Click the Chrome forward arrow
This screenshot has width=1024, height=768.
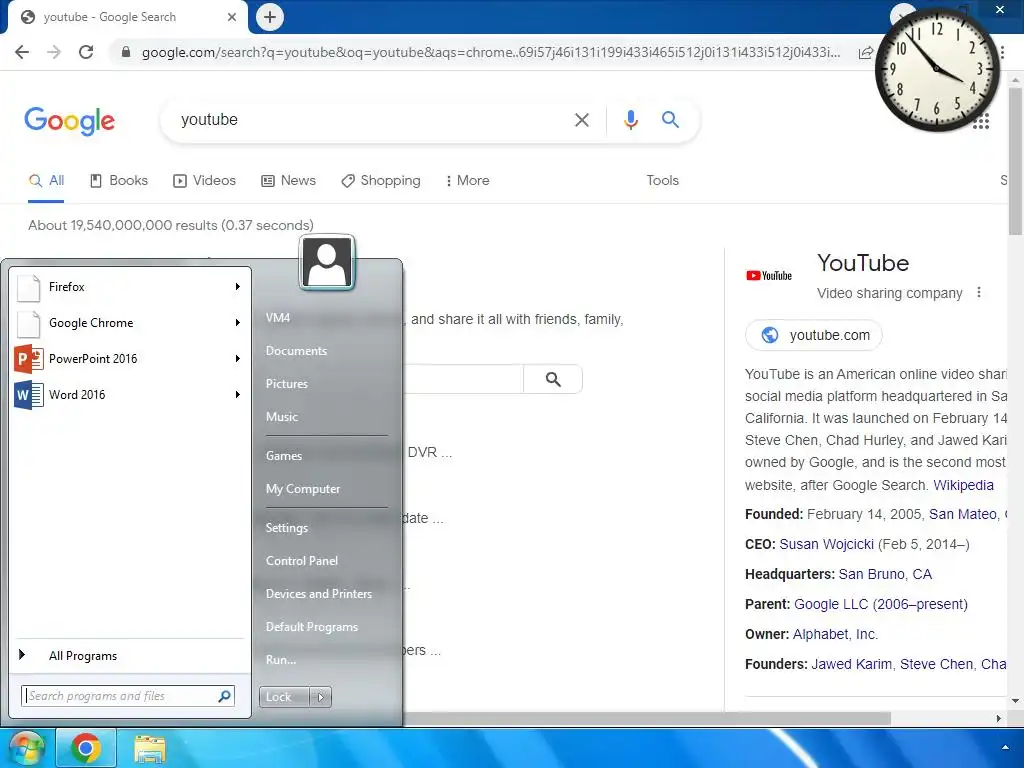[x=54, y=52]
